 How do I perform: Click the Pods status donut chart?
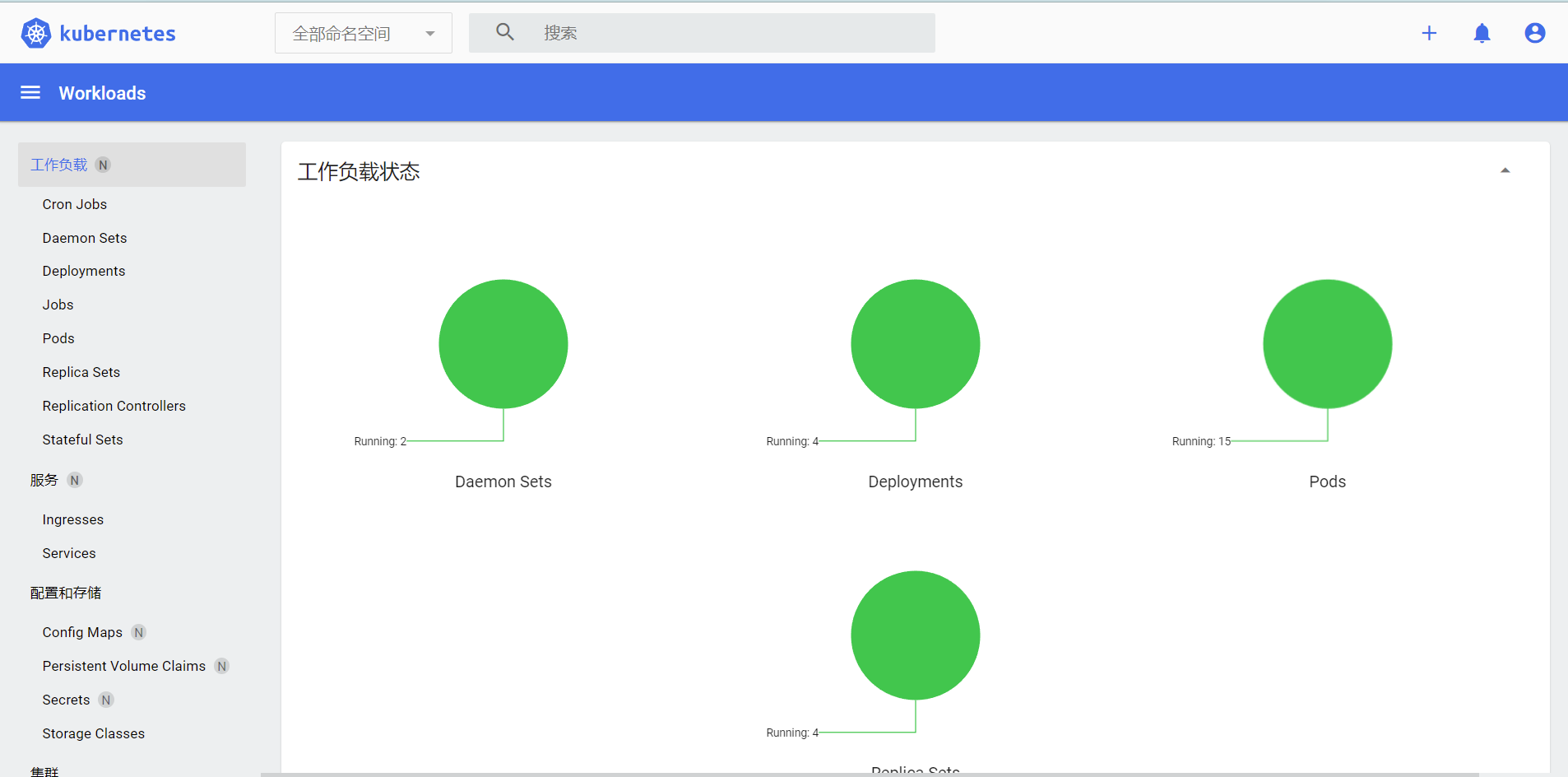click(x=1326, y=343)
